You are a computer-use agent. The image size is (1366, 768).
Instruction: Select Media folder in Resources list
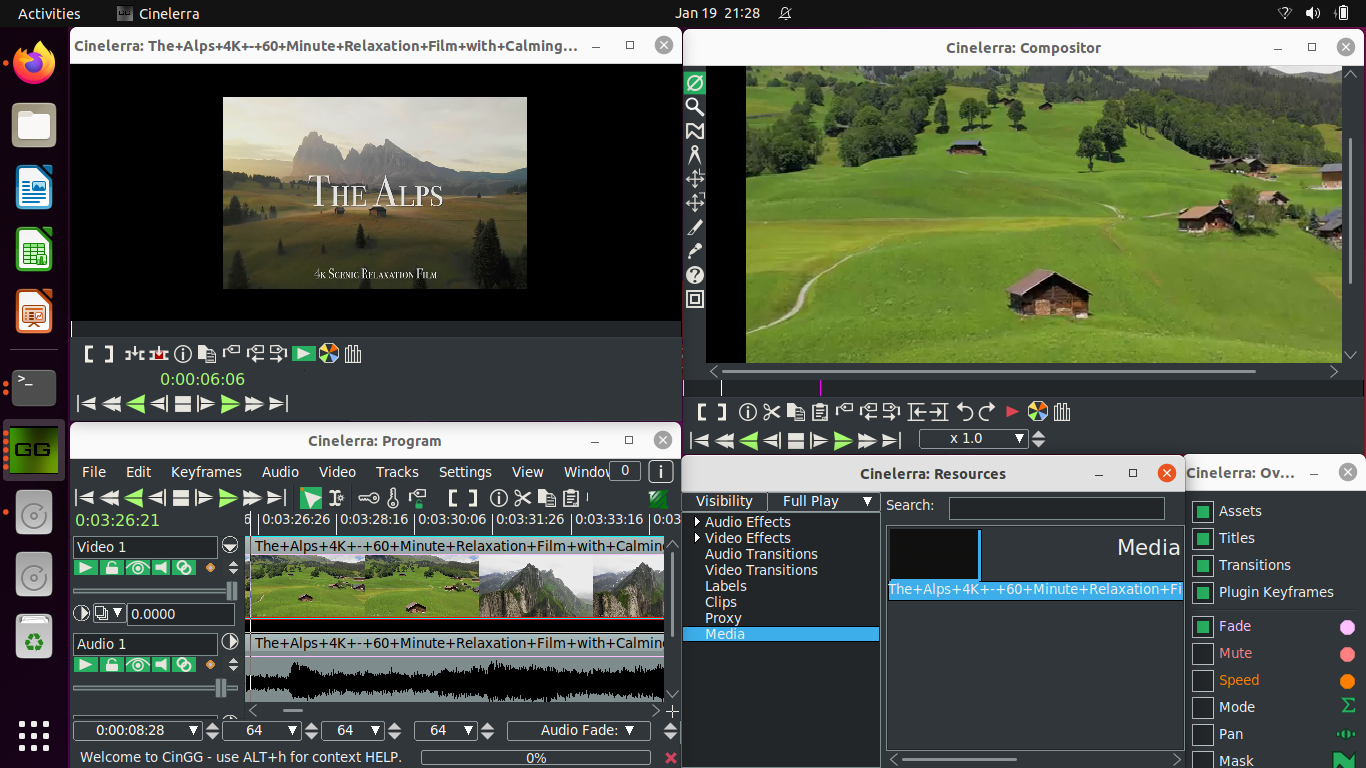coord(781,634)
